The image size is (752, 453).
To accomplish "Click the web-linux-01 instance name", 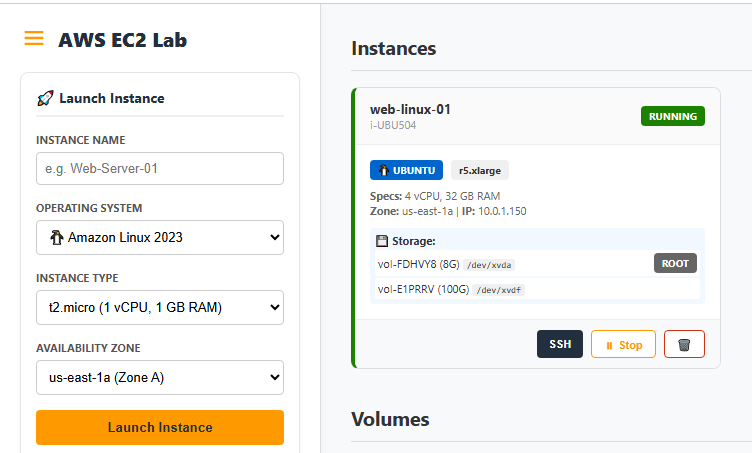I will pos(410,109).
